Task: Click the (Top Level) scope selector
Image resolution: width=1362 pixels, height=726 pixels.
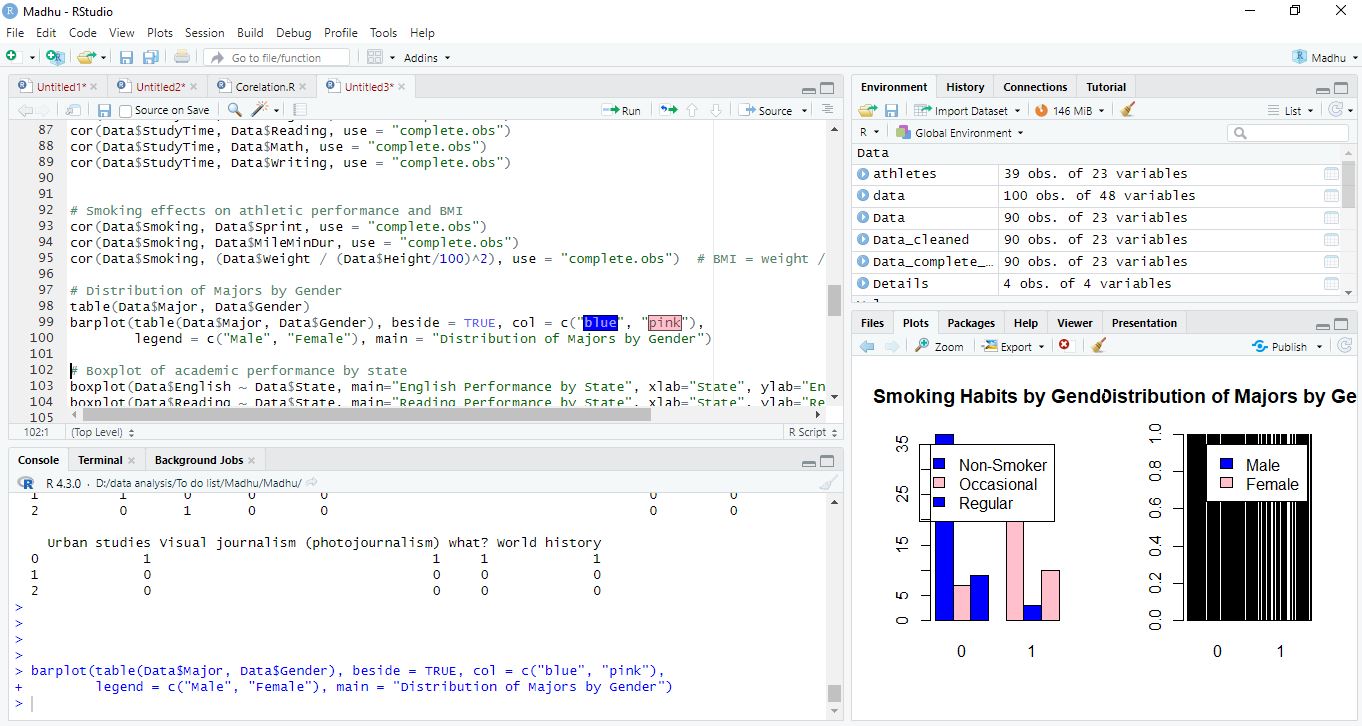Action: [102, 432]
